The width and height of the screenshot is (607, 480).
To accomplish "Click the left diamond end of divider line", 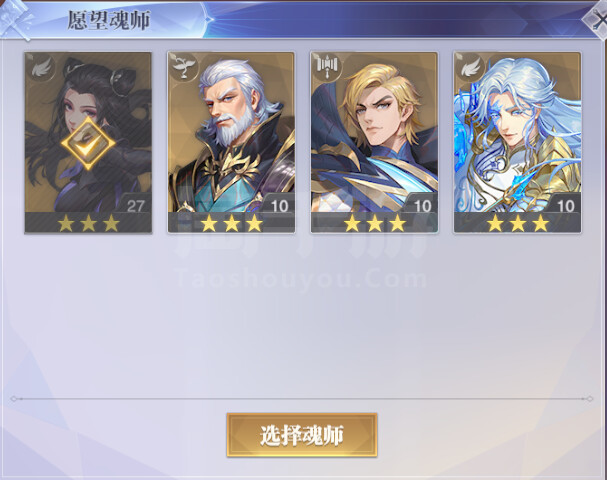I will coord(14,399).
